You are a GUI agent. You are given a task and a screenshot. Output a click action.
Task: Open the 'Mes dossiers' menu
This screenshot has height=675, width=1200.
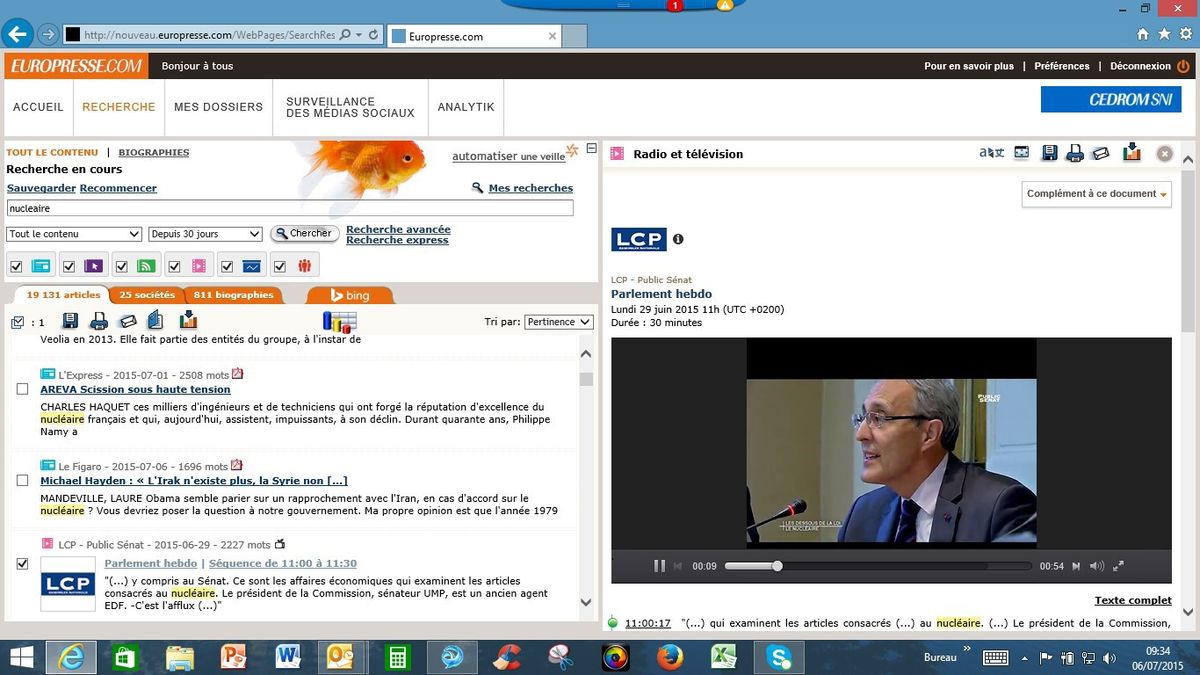[x=218, y=107]
